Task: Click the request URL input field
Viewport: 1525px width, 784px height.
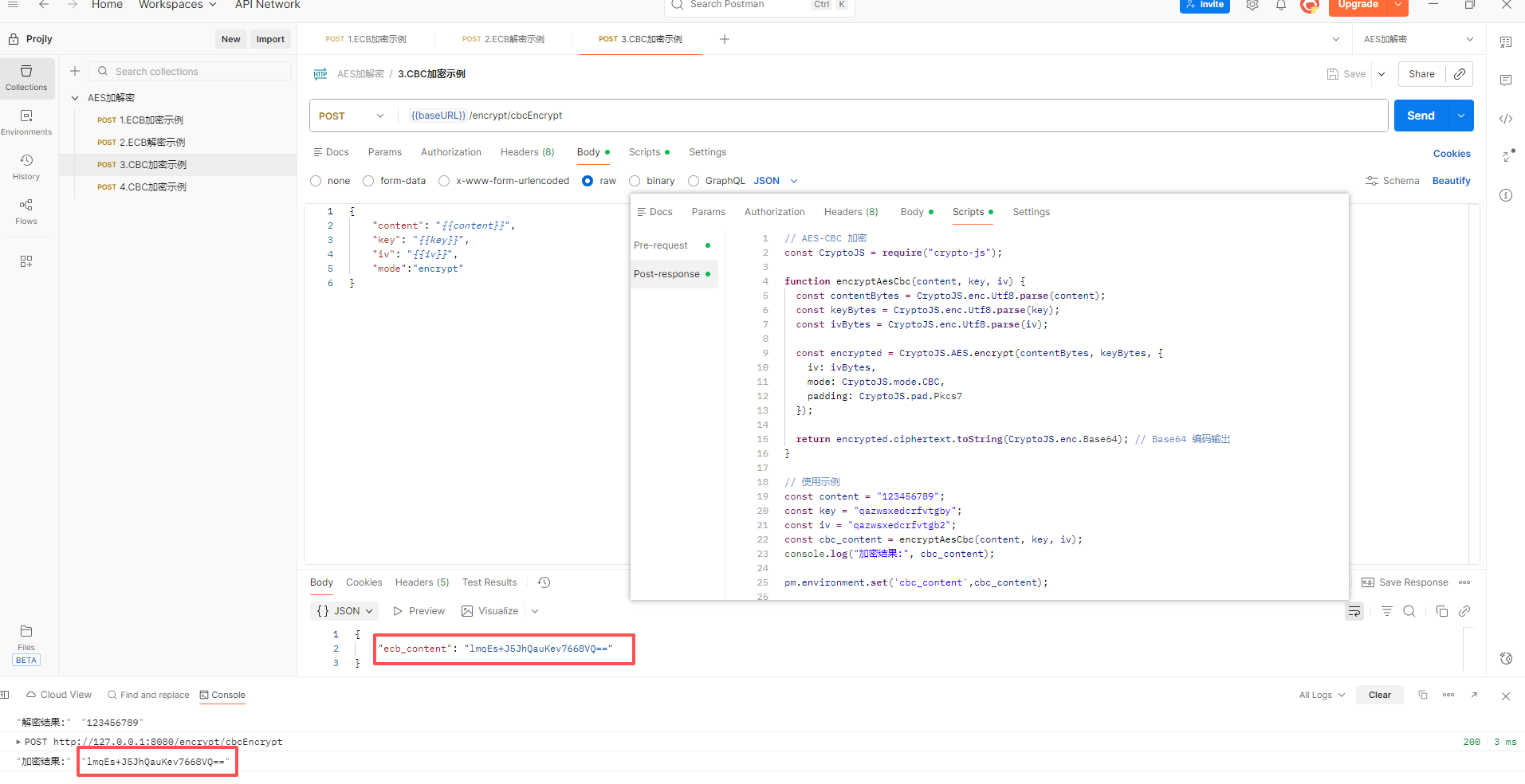Action: [893, 116]
